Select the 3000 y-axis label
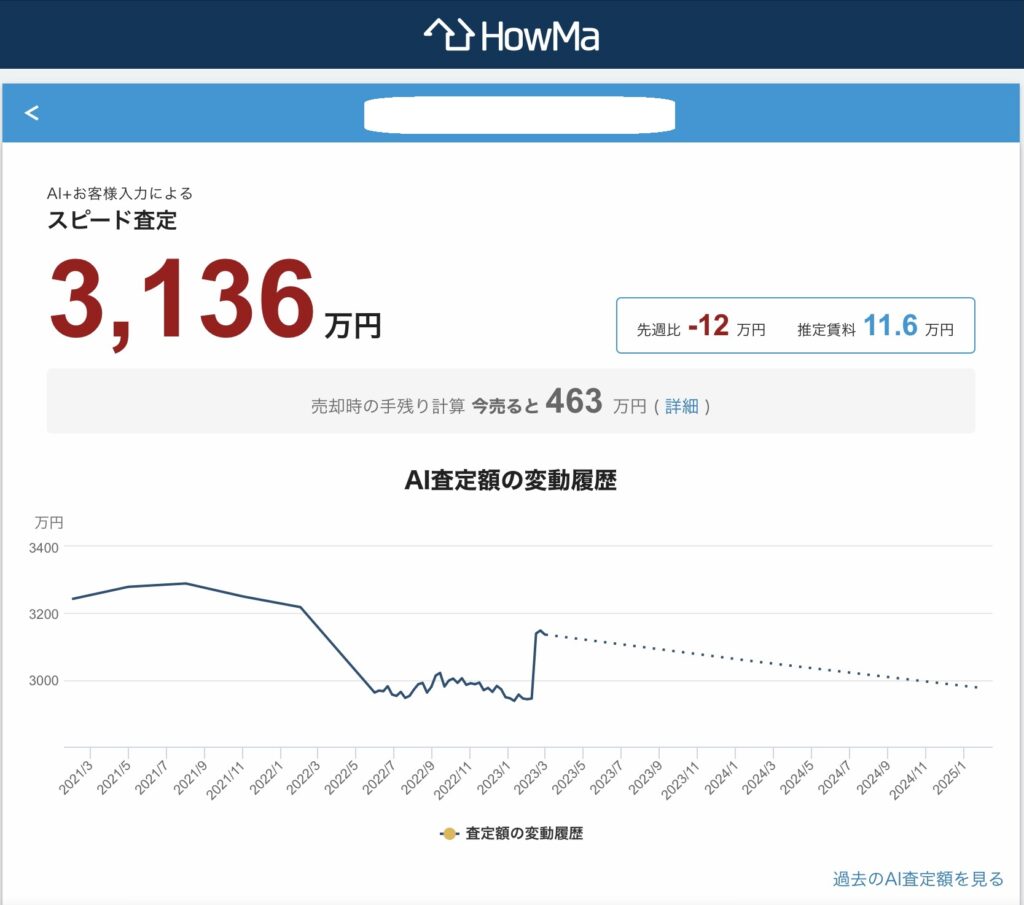Screen dimensions: 1024x905 [44, 680]
